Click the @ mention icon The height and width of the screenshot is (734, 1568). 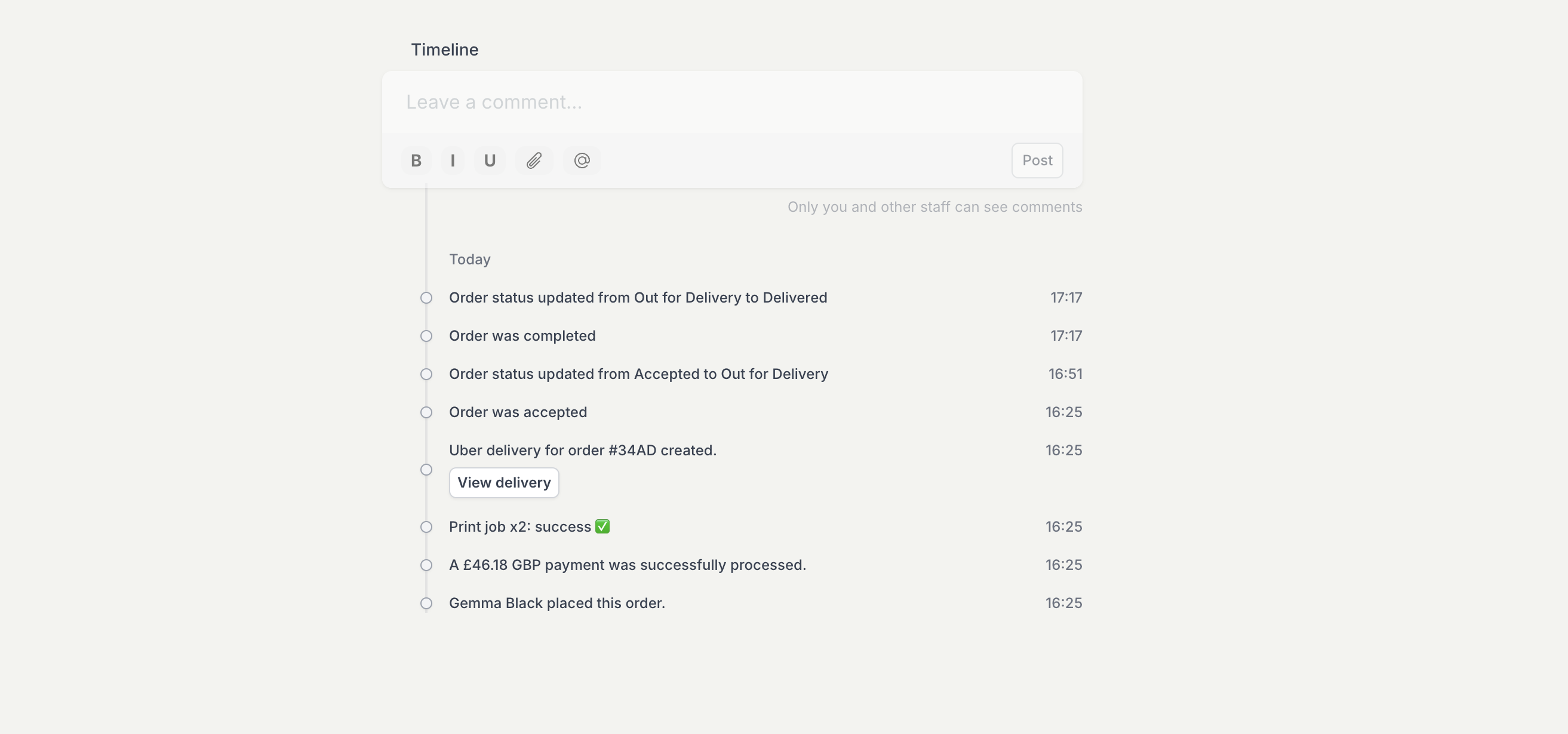[582, 161]
